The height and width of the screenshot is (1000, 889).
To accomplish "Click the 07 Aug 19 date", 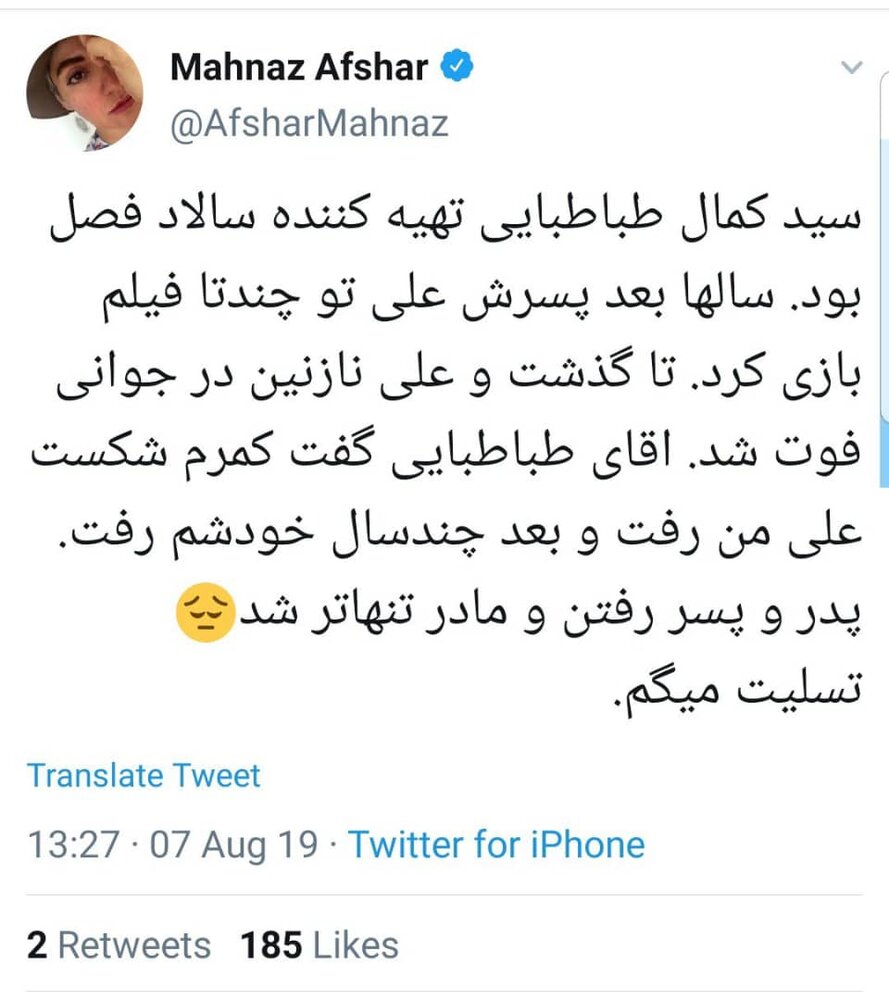I will (234, 844).
